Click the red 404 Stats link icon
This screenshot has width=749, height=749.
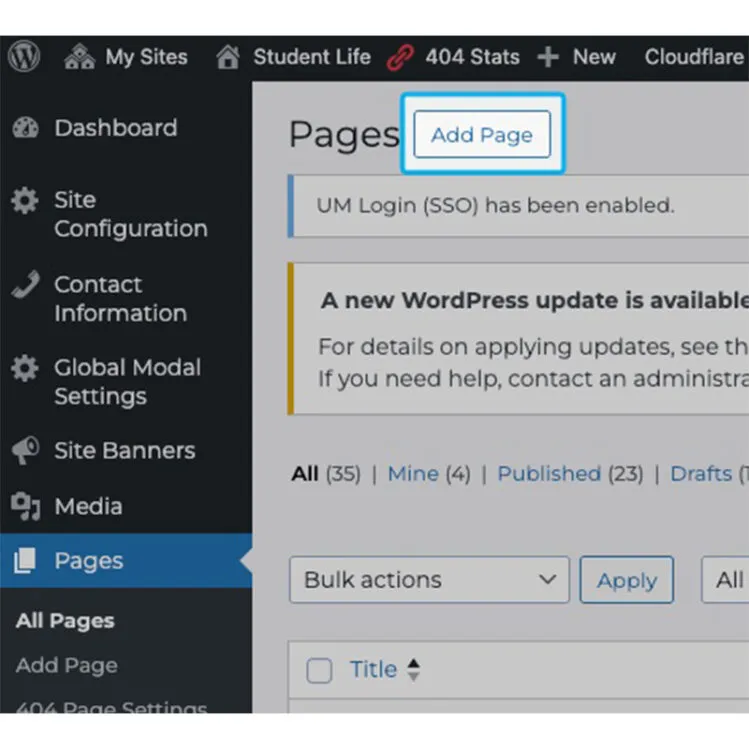click(400, 57)
